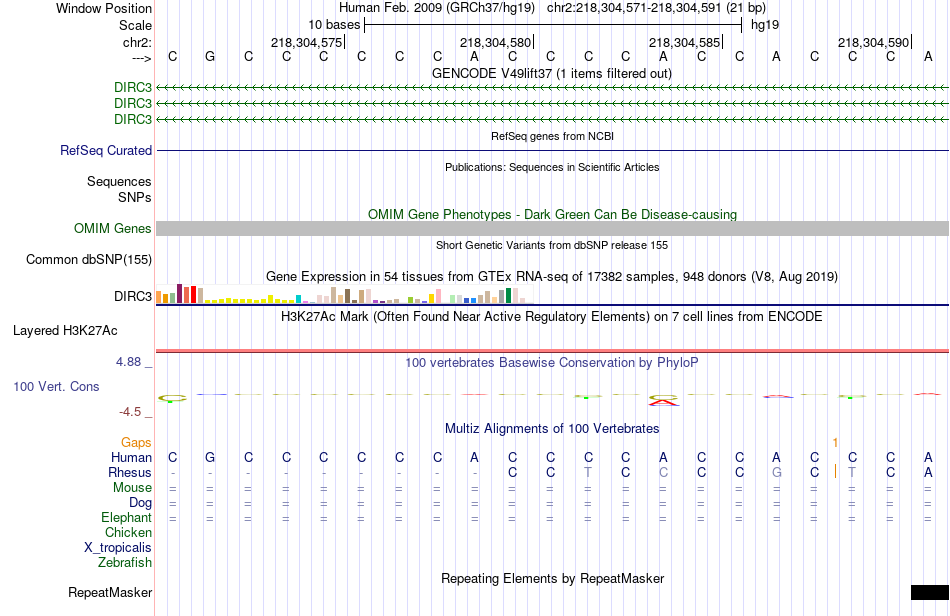The width and height of the screenshot is (950, 616).
Task: Click the RefSeq genes from NCBI title
Action: click(553, 136)
